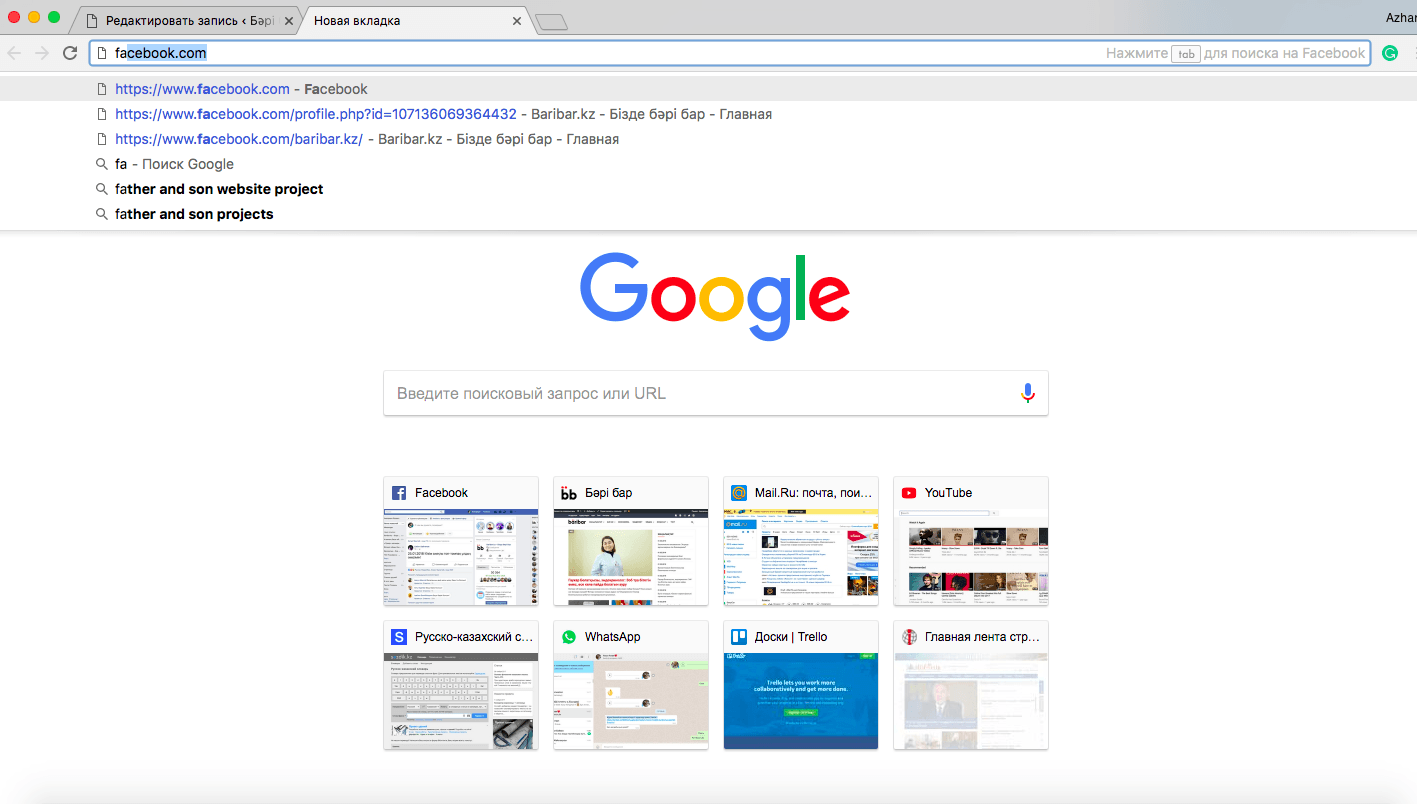Choose the facebook.com/profile.php suggestion

click(x=708, y=114)
